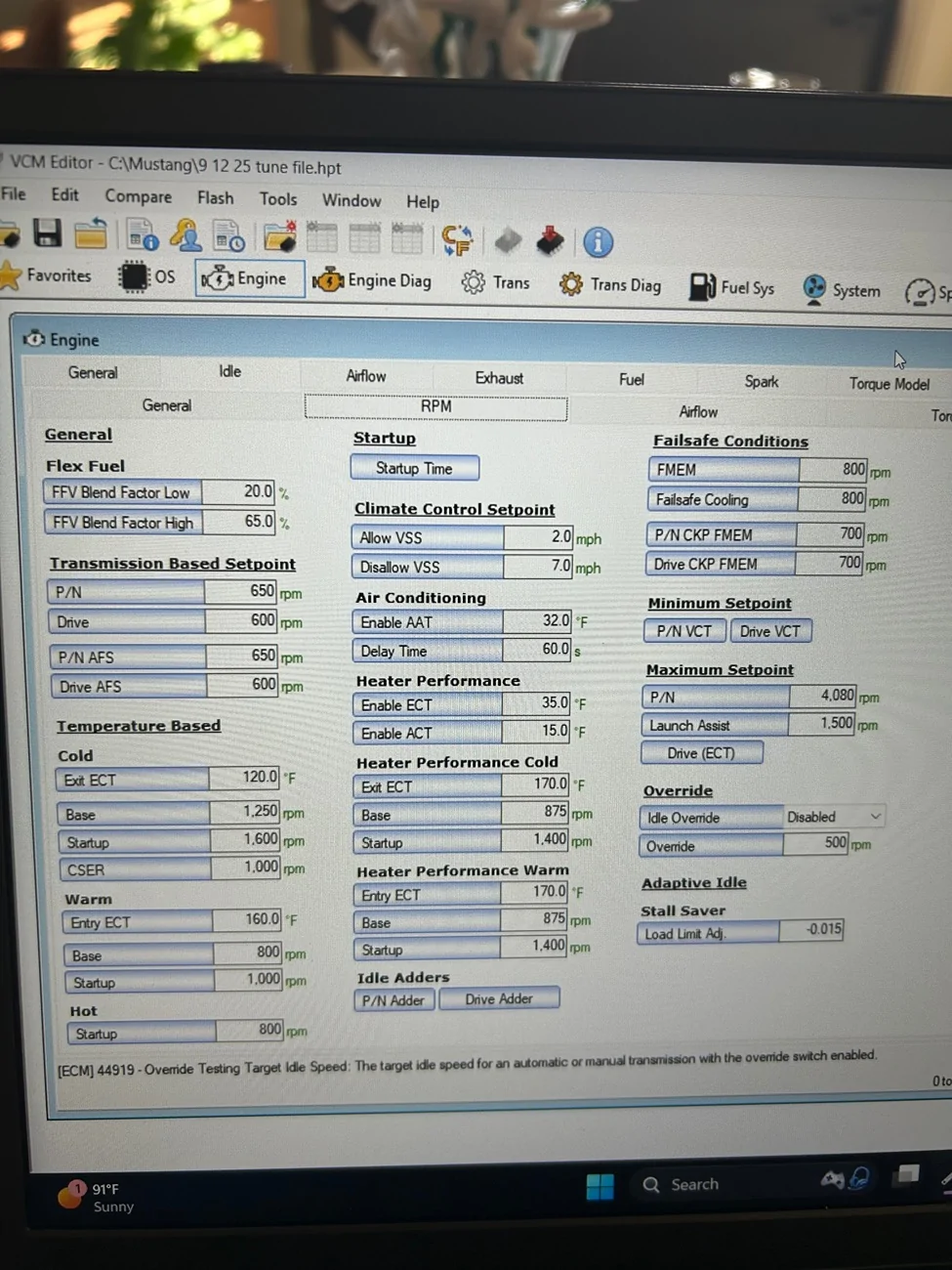952x1270 pixels.
Task: Click the red arrow write-to-chip icon
Action: click(550, 240)
